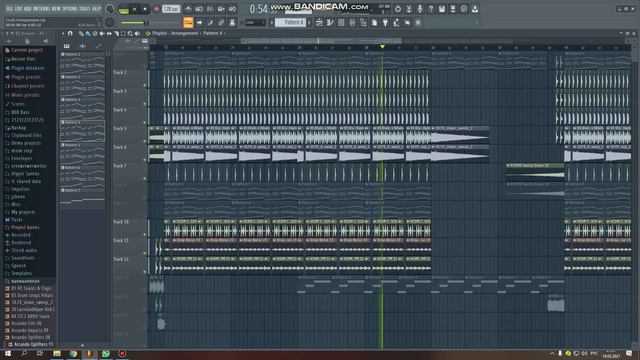This screenshot has height=360, width=640.
Task: Click the microphone recording icon in top toolbar
Action: 420,9
